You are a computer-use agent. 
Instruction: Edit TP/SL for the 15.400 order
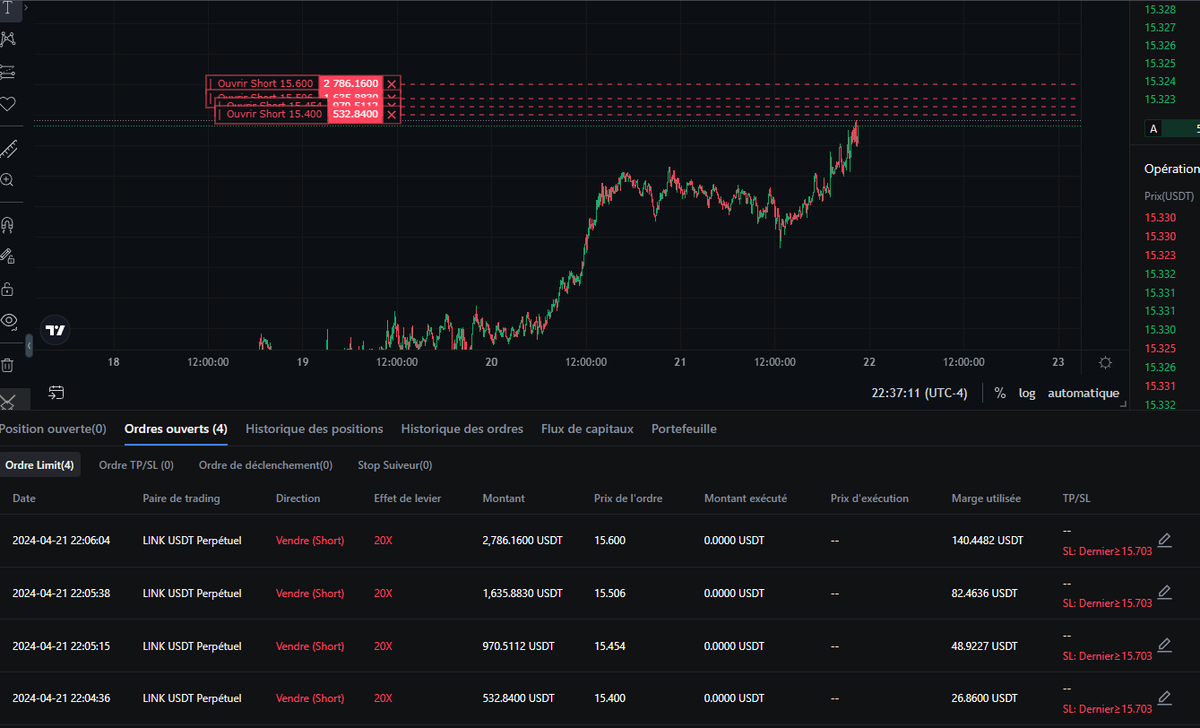(x=1164, y=697)
